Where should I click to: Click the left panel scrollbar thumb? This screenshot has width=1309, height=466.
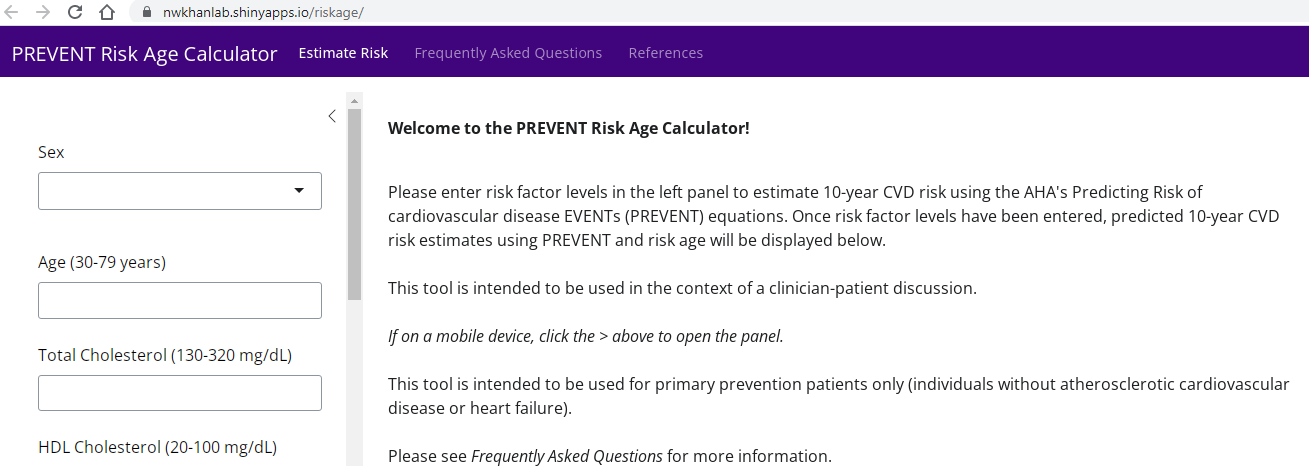[353, 200]
